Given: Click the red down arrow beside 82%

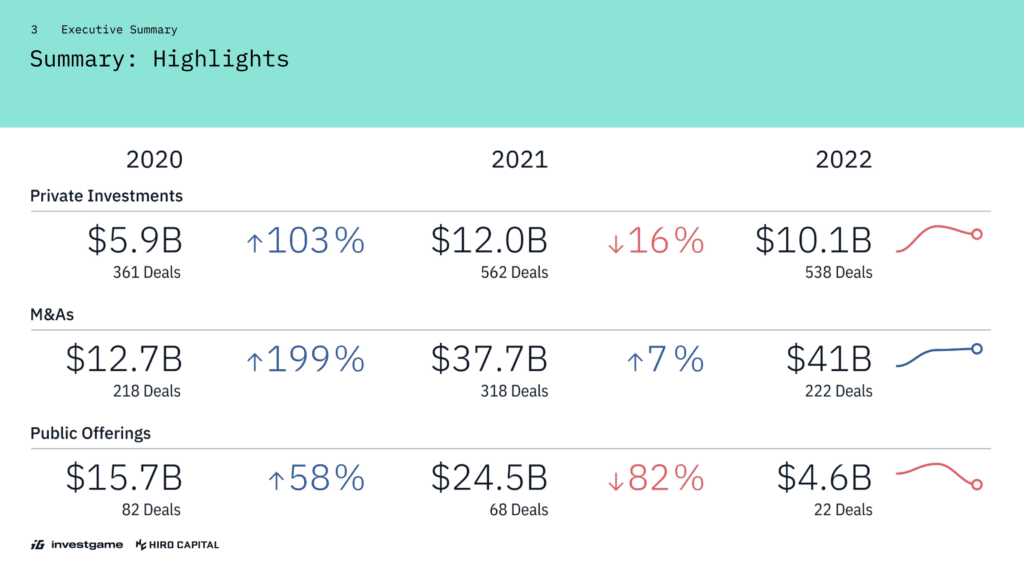Looking at the screenshot, I should (616, 480).
